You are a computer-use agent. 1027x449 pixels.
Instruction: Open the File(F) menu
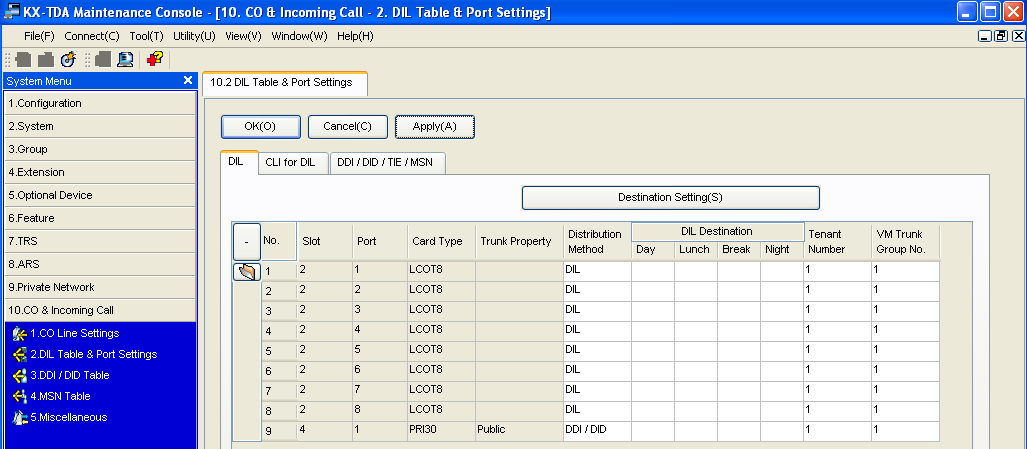click(x=39, y=36)
